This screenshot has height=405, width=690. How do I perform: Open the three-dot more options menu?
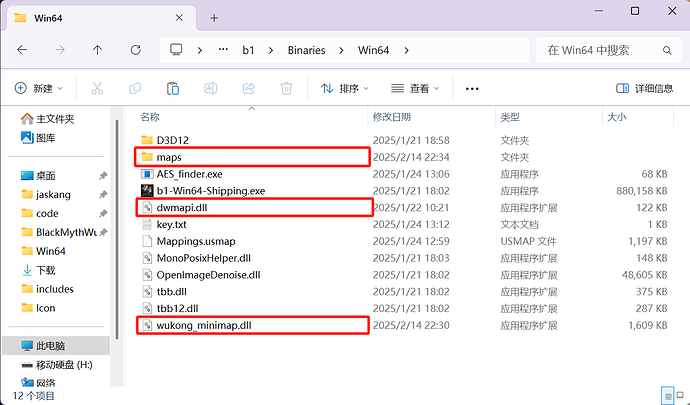tap(472, 89)
